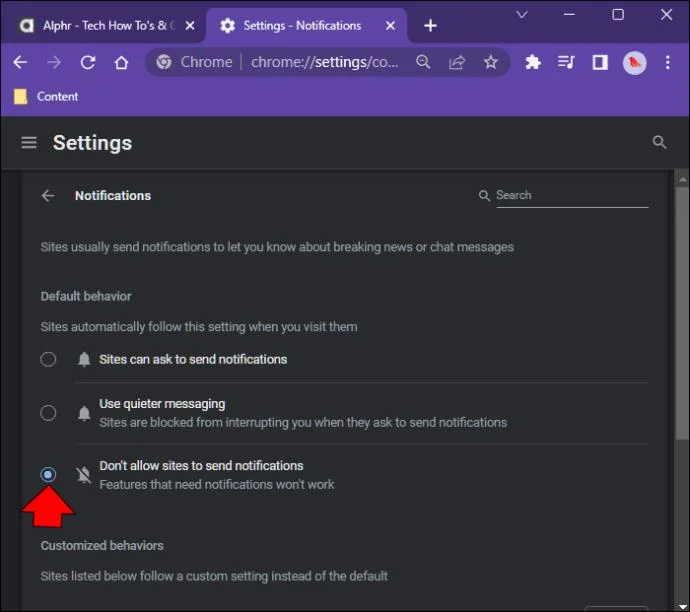Select Sites can ask to send notifications
Viewport: 690px width, 612px height.
tap(48, 359)
